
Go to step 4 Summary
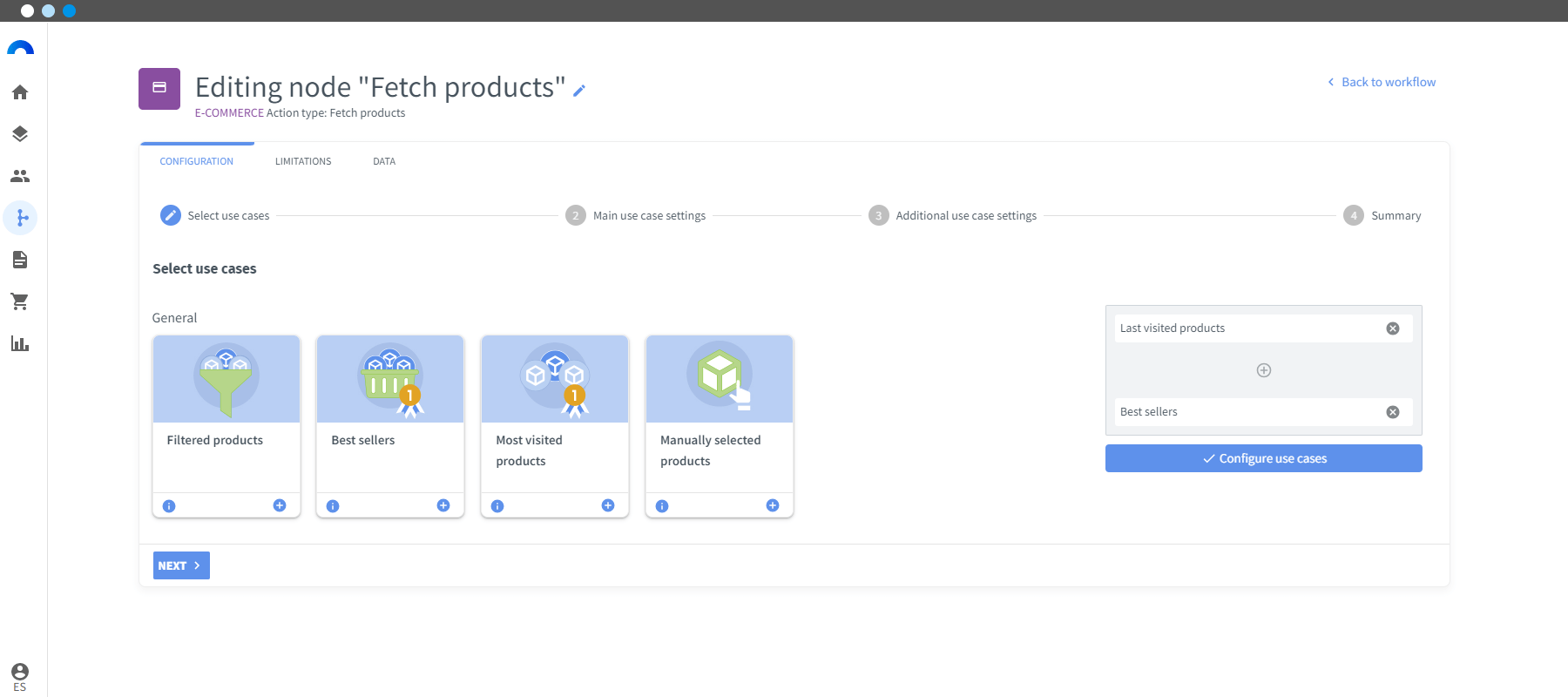1382,215
